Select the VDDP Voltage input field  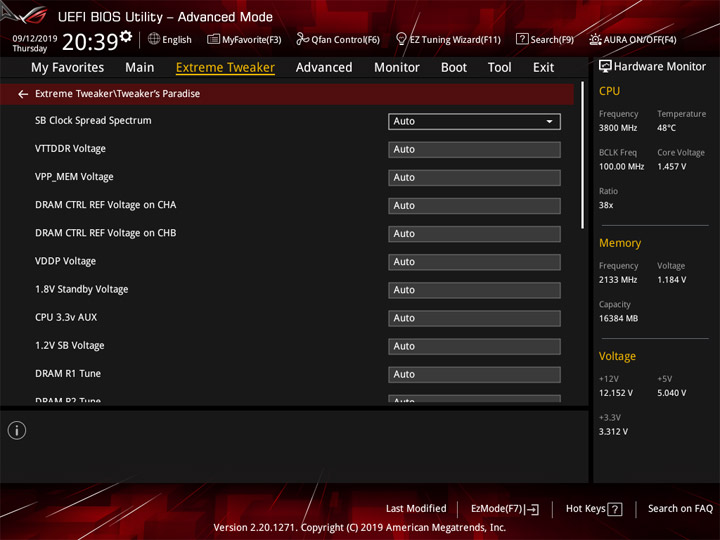(x=474, y=262)
